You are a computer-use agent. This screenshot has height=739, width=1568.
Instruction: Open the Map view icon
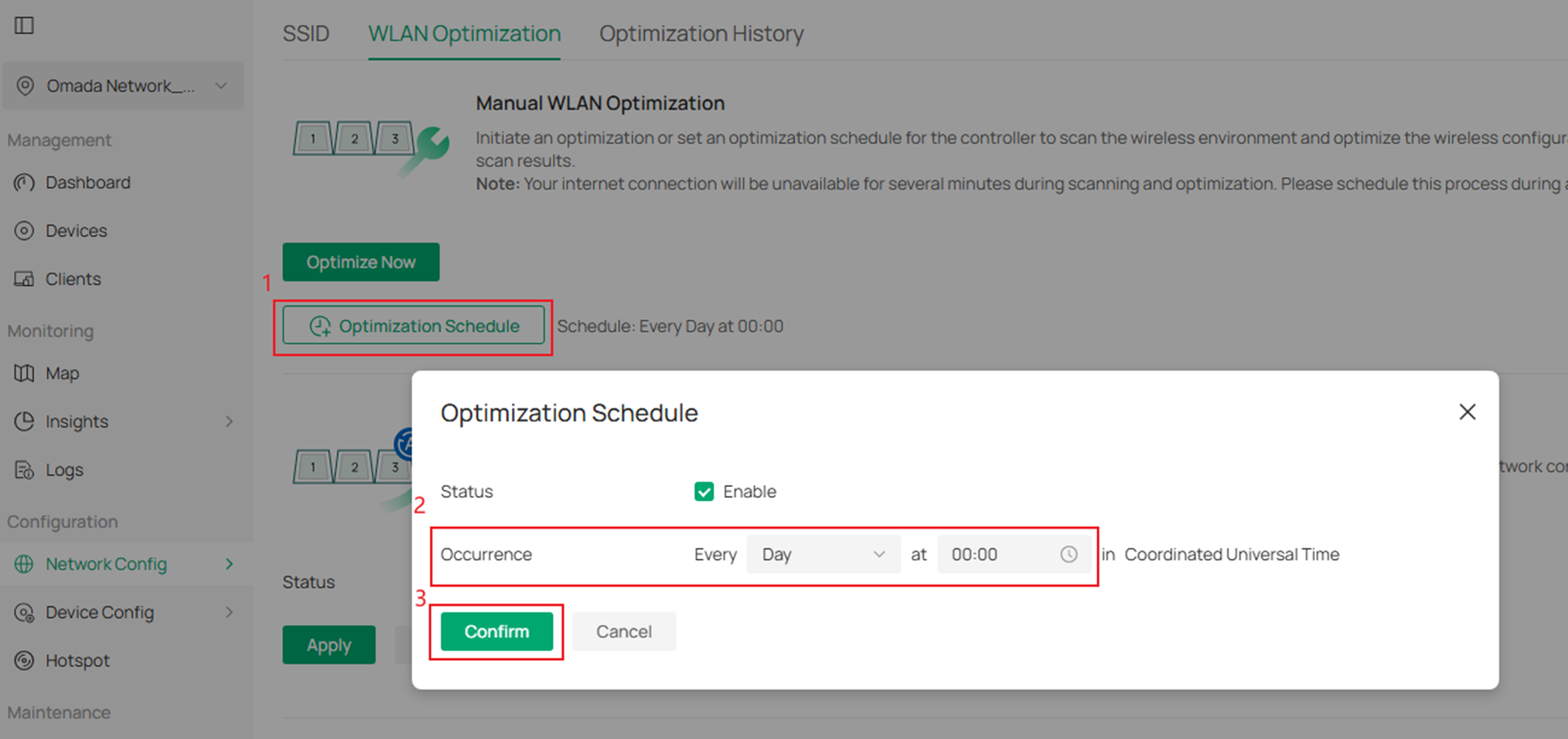coord(24,373)
